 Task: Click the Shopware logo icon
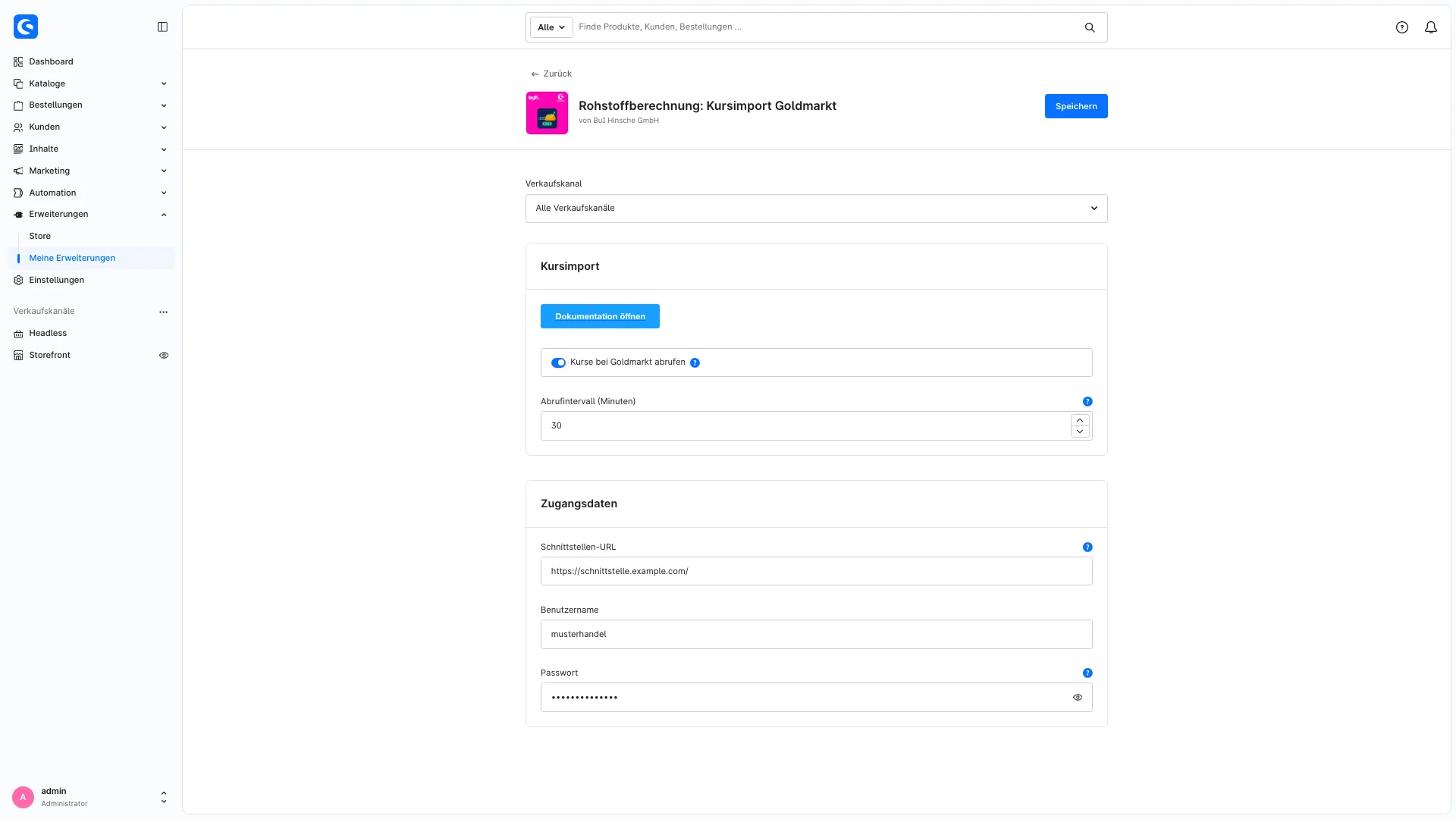coord(26,27)
